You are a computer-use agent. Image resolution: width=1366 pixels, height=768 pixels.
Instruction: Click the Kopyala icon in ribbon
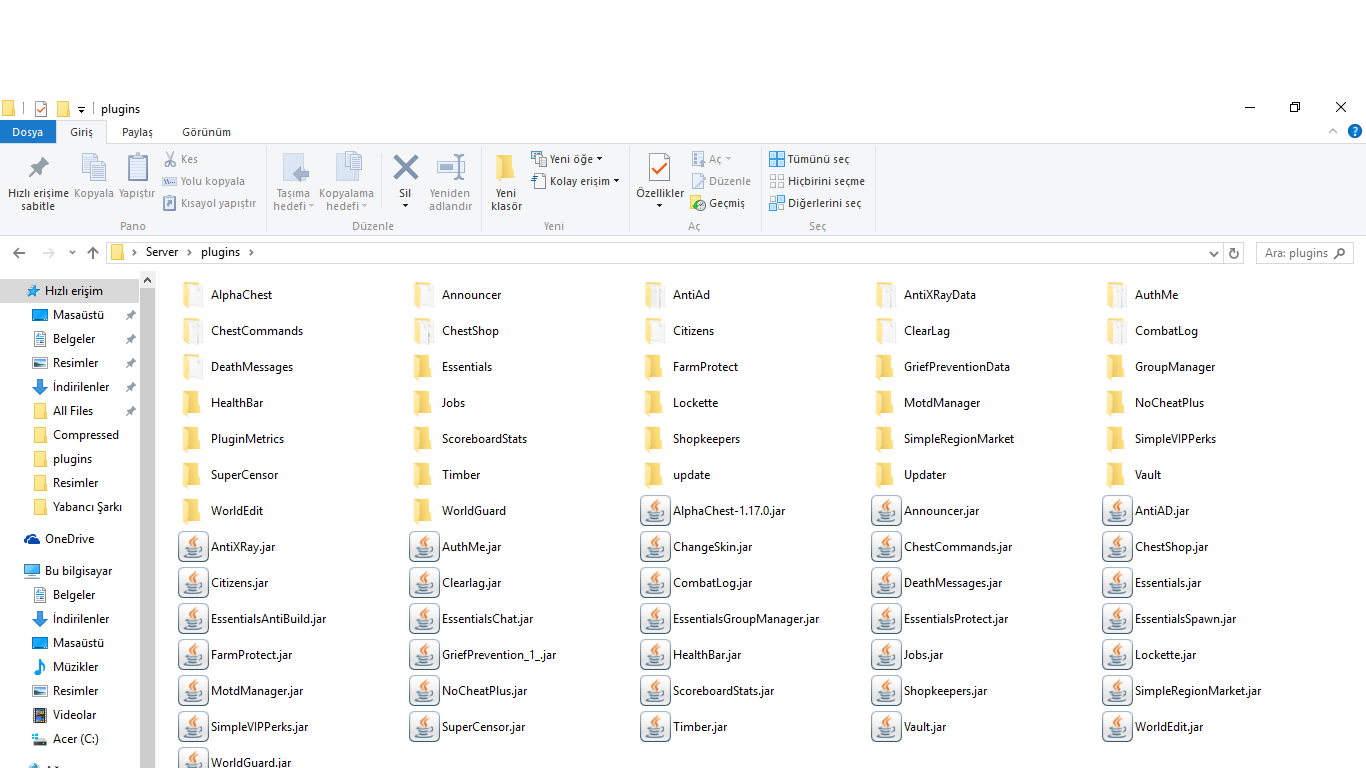coord(94,168)
